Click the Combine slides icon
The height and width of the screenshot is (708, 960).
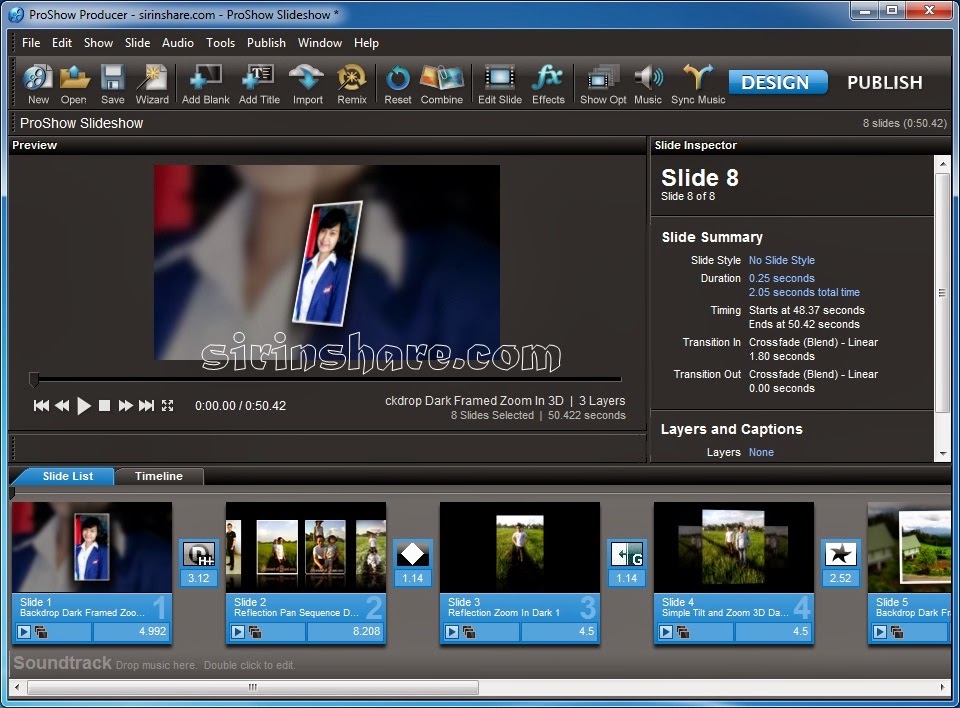441,84
